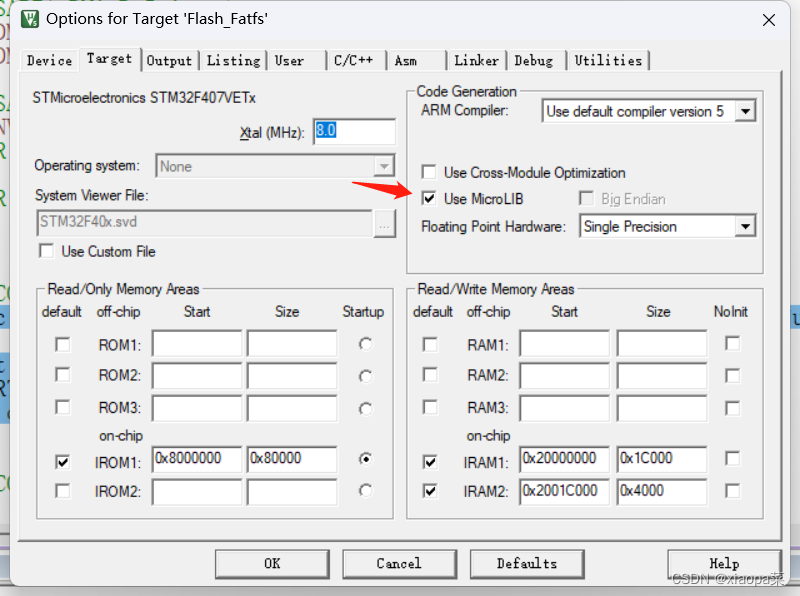Screen dimensions: 800x596
Task: Check the ROM1 default checkbox
Action: tap(62, 344)
